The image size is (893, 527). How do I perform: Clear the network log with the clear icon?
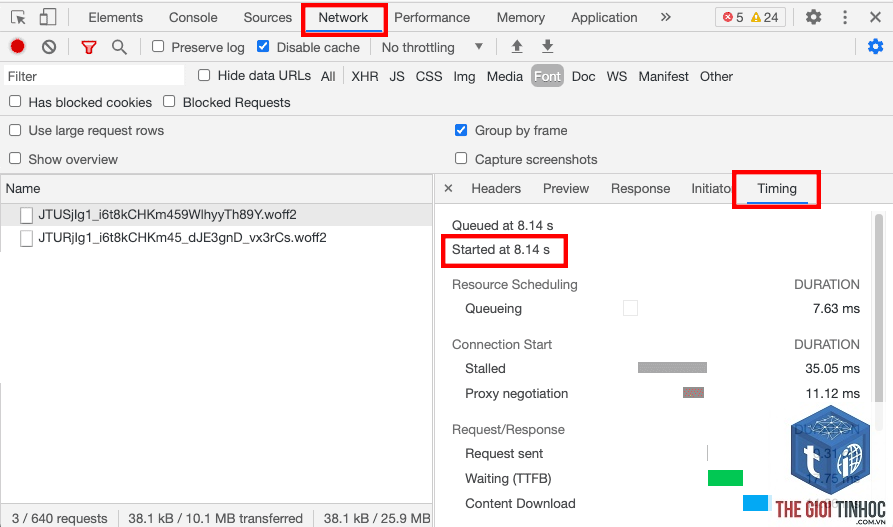(x=49, y=47)
